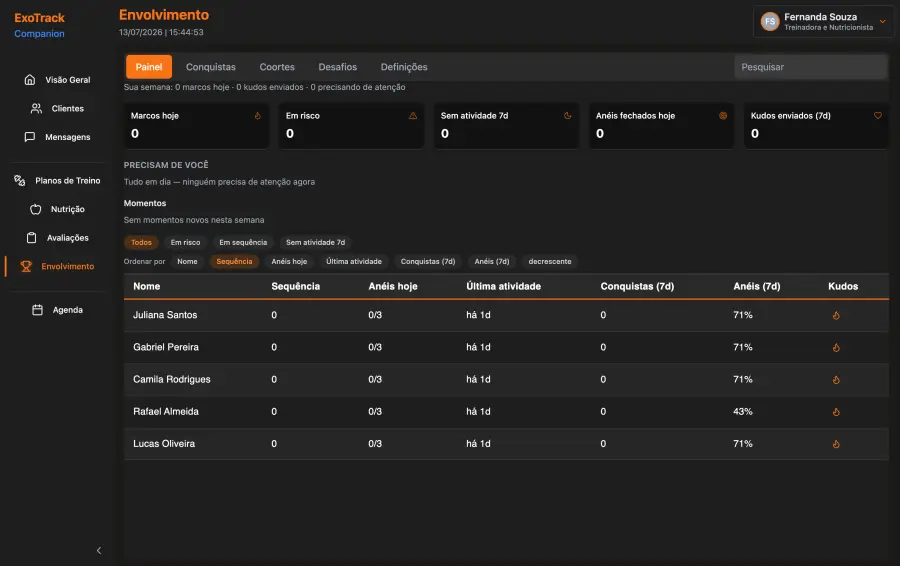Screen dimensions: 900x566
Task: Send kudos flame to Lucas Oliveira
Action: [836, 444]
